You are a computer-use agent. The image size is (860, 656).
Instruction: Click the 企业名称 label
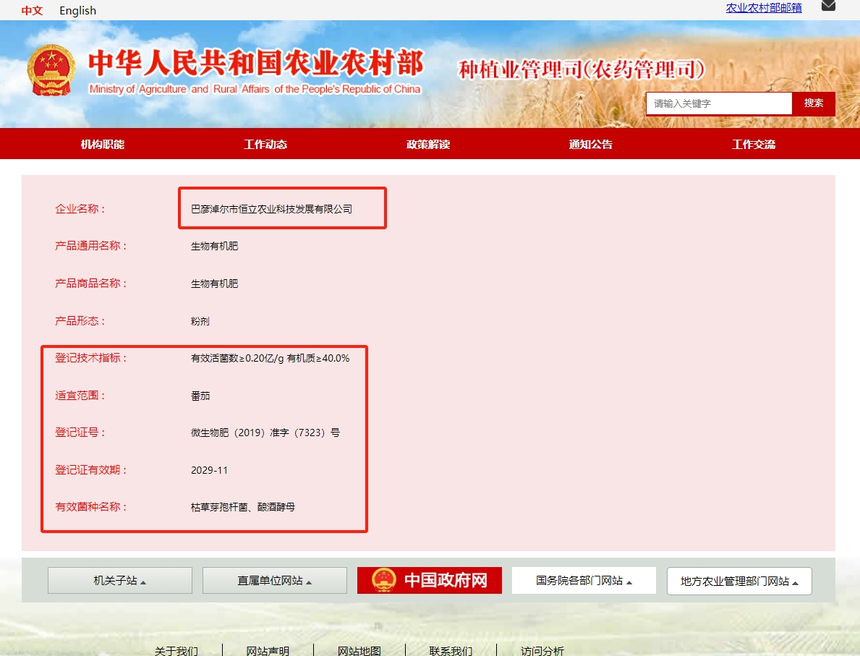(80, 209)
